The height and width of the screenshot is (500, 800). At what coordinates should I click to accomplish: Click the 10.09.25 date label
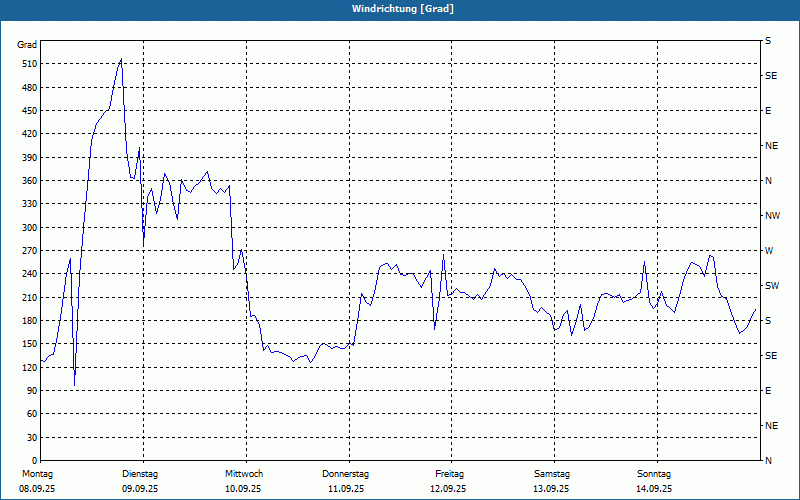pos(243,489)
